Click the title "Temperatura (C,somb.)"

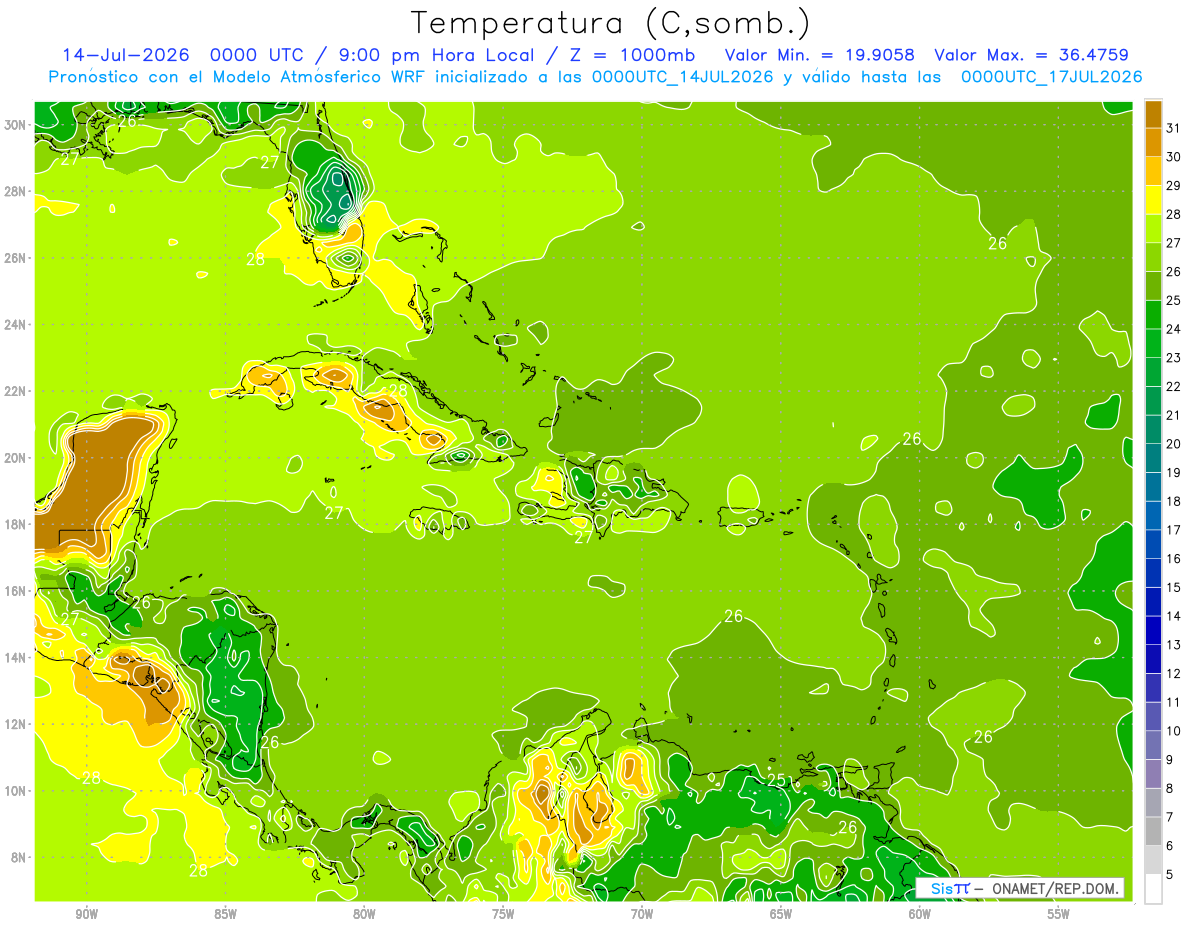[x=611, y=23]
